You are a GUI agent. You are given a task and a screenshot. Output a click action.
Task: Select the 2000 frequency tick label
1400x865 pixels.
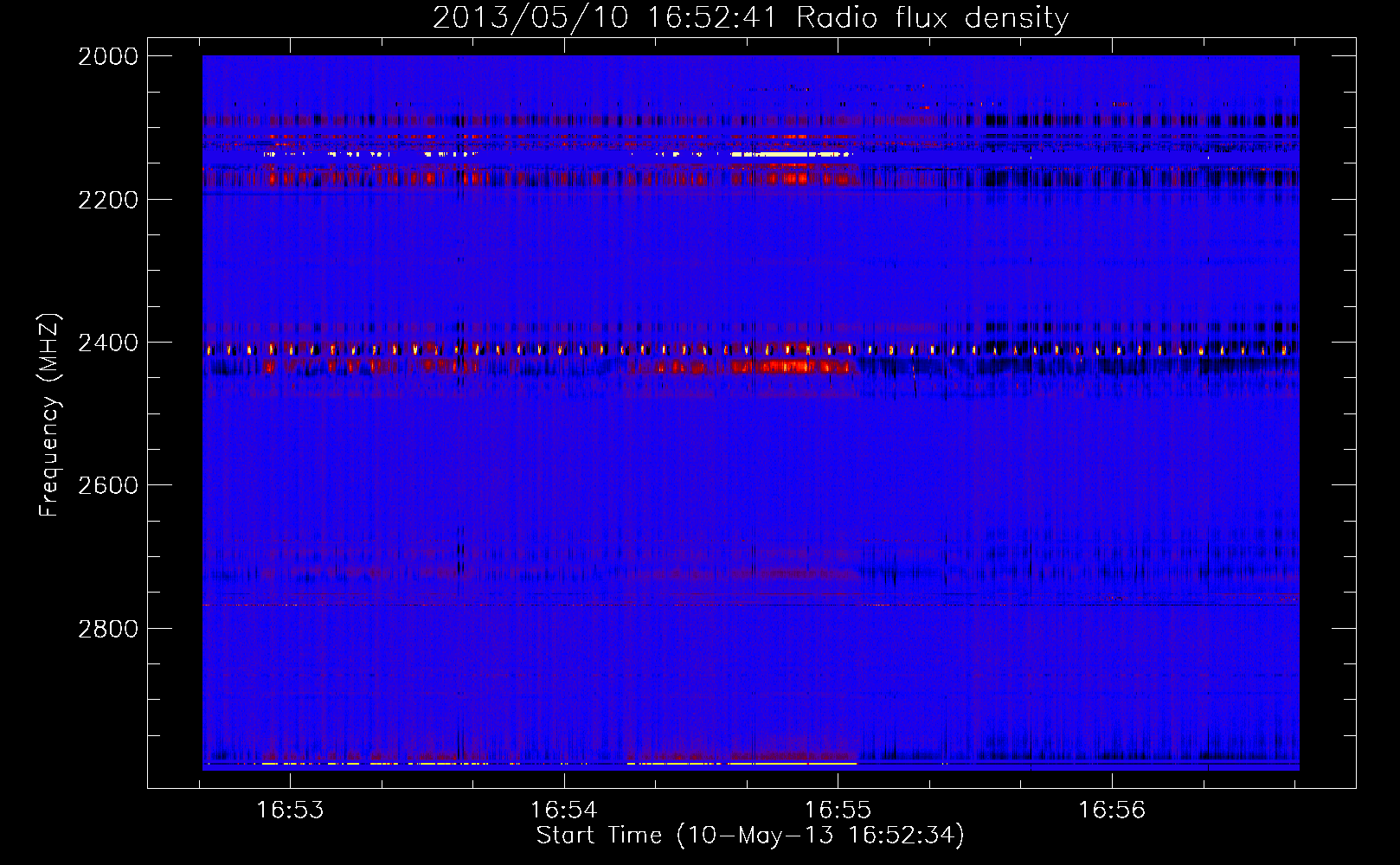pyautogui.click(x=108, y=56)
